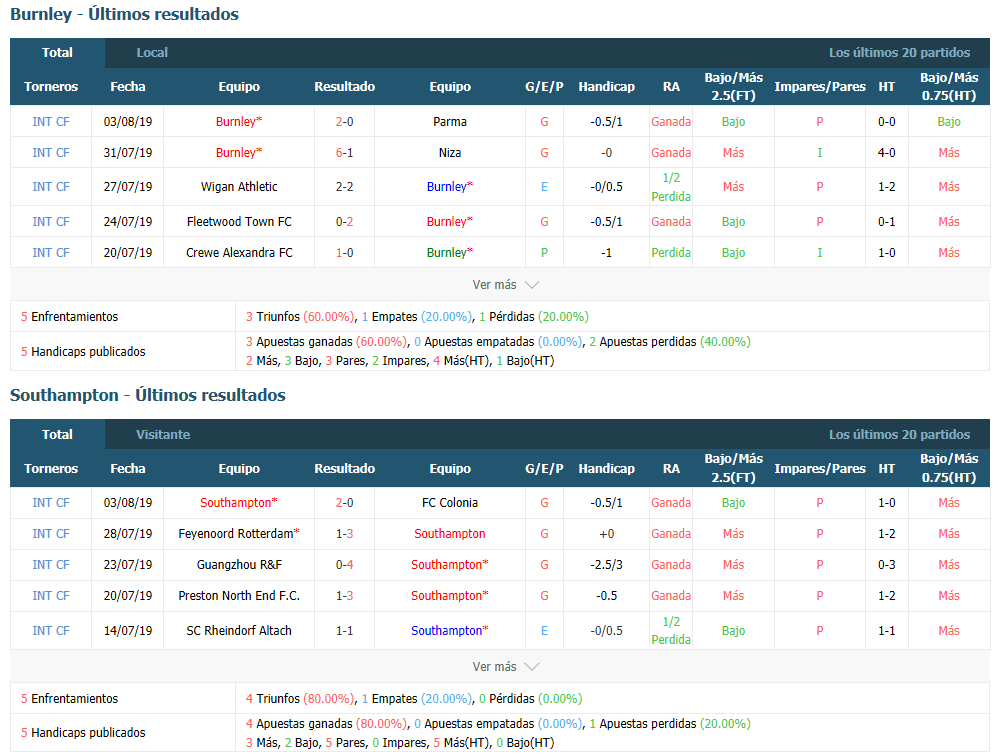Click Southampton in the FC Colonia row
The image size is (998, 754).
click(239, 503)
